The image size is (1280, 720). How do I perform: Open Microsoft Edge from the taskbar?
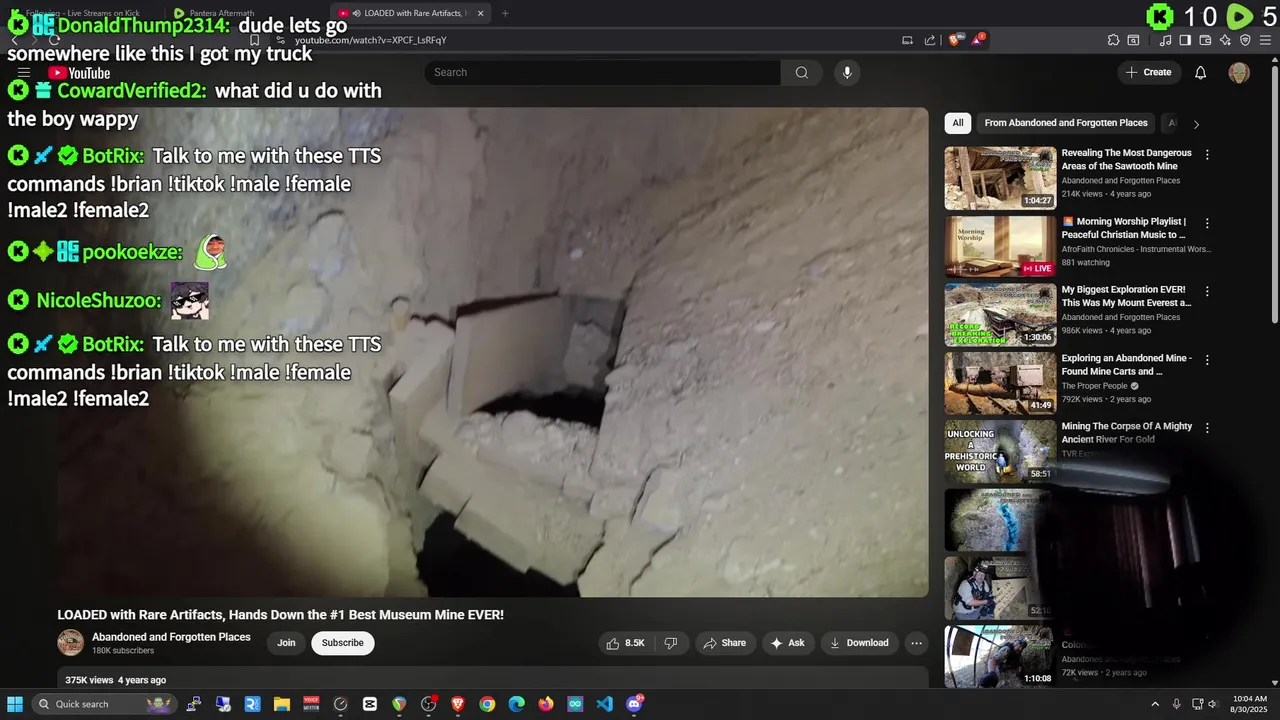coord(516,704)
